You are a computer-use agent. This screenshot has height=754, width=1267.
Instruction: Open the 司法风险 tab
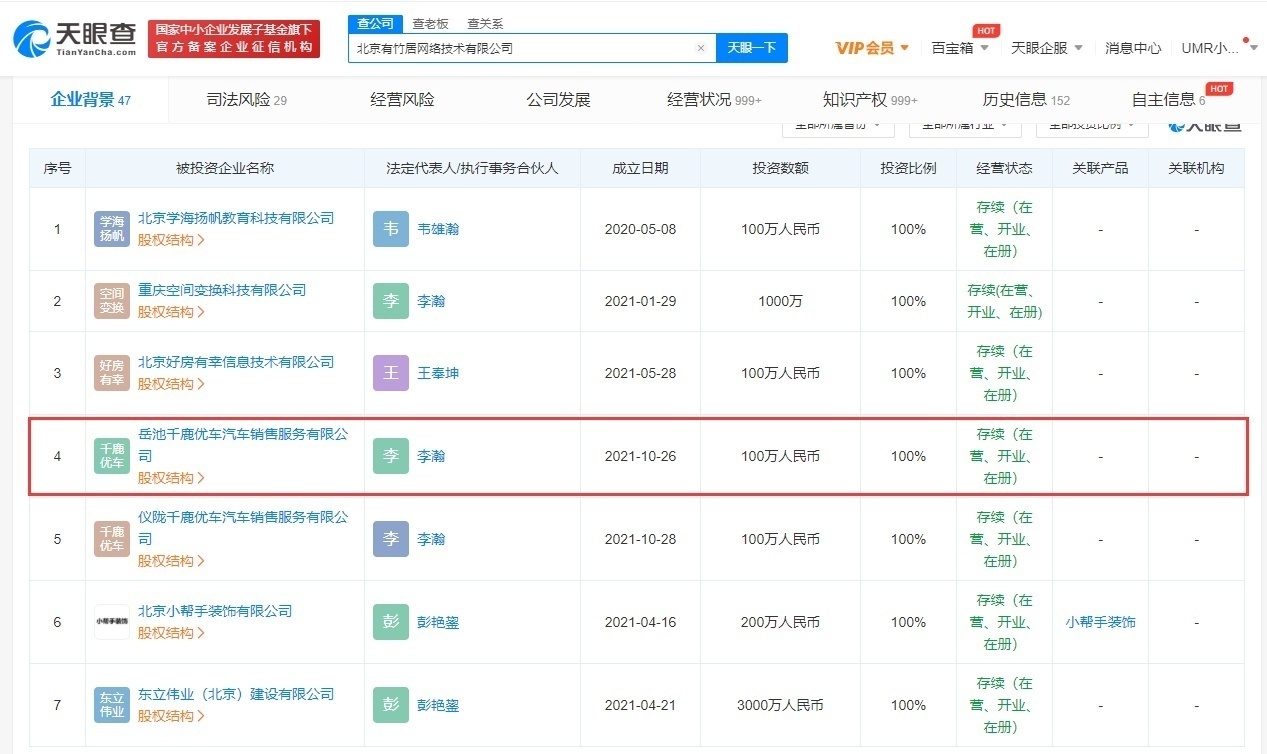tap(246, 100)
